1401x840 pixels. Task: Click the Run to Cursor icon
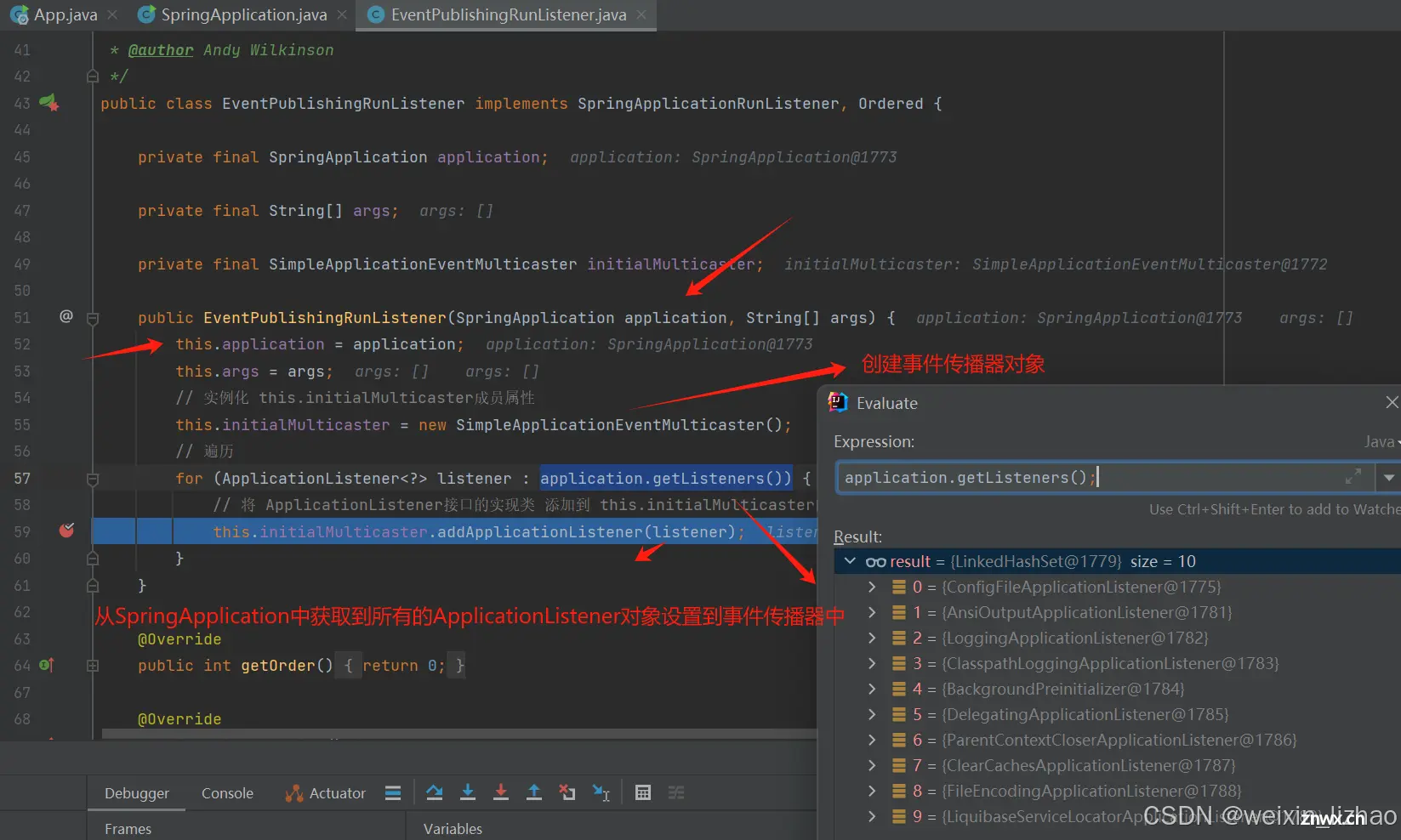601,792
